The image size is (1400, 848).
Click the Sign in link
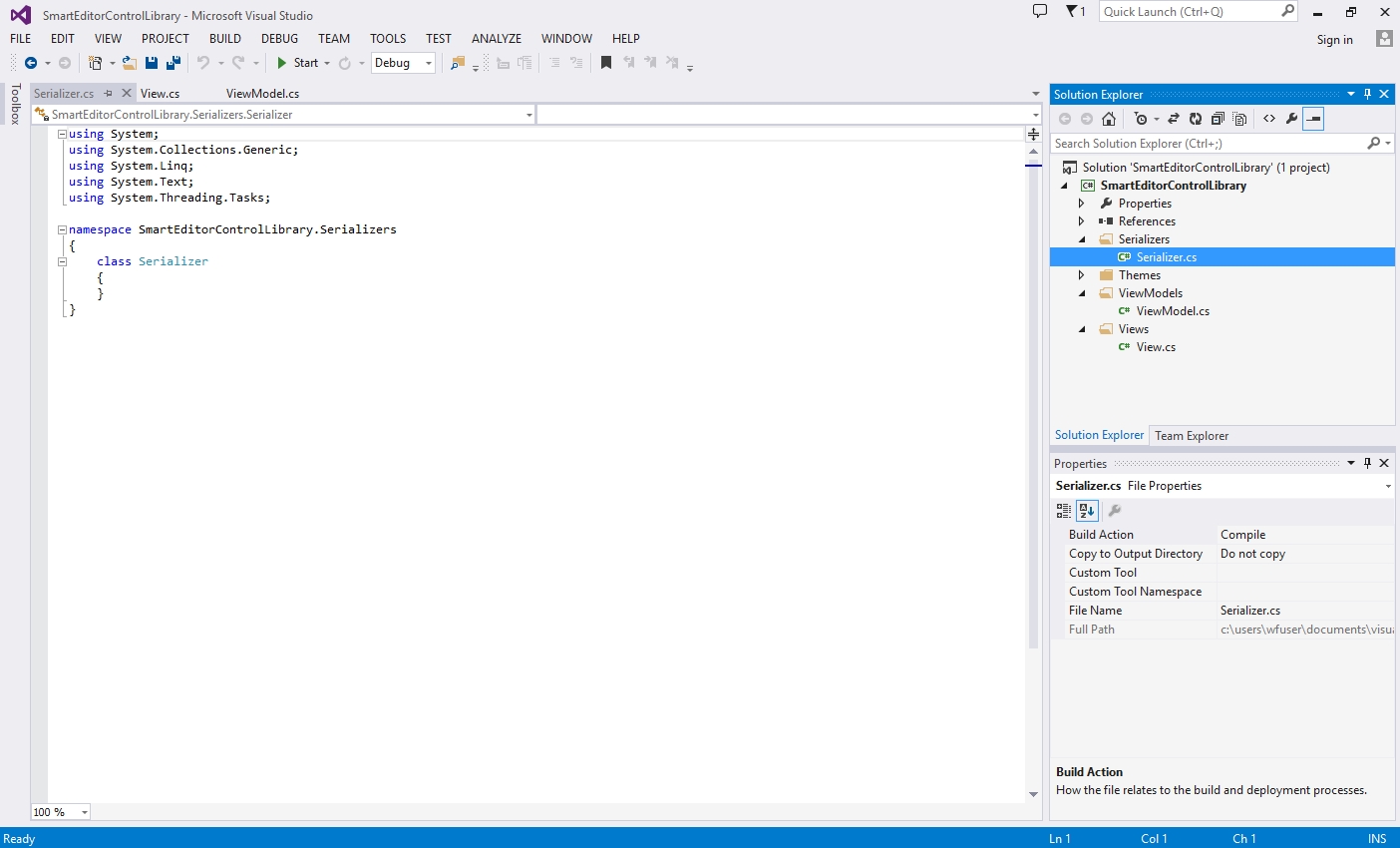(x=1334, y=40)
